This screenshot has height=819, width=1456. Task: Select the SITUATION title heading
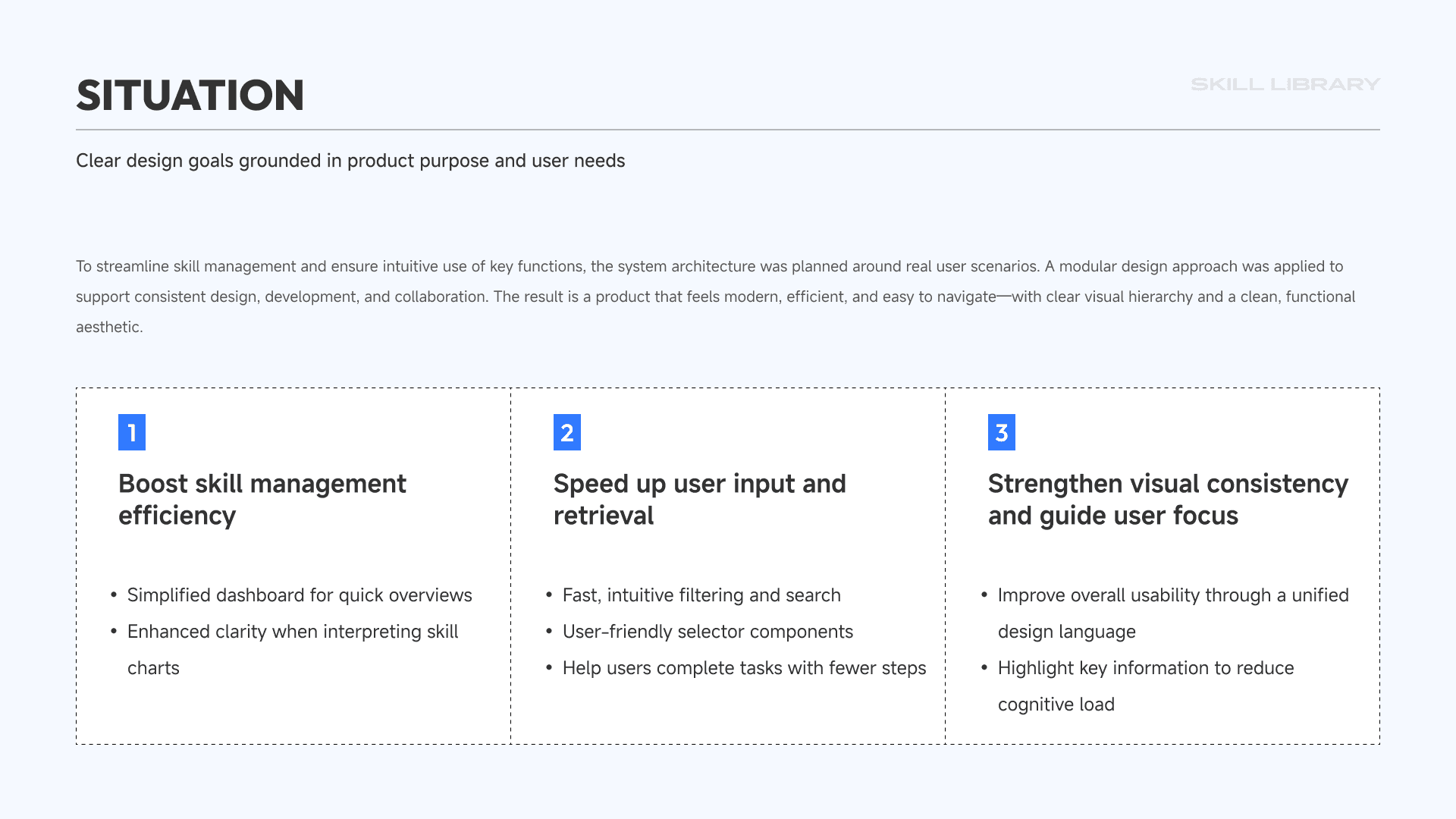click(x=190, y=96)
